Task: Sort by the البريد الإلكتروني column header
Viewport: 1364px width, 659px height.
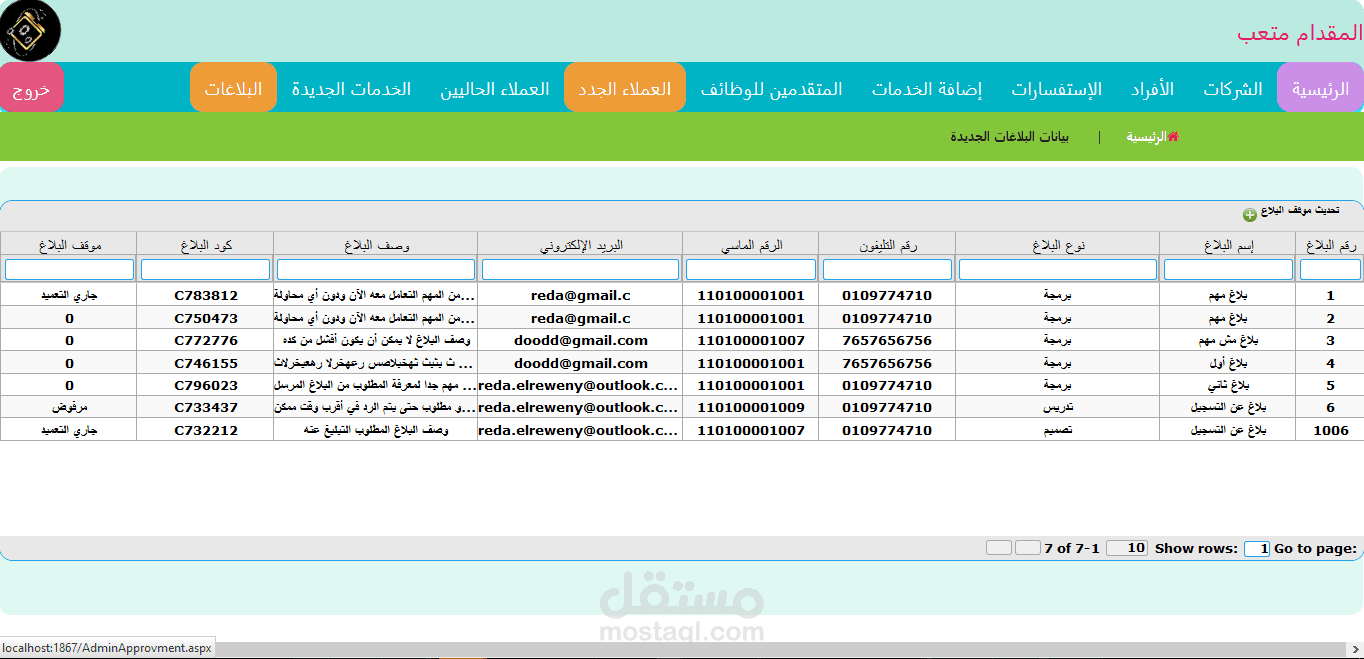Action: coord(580,244)
